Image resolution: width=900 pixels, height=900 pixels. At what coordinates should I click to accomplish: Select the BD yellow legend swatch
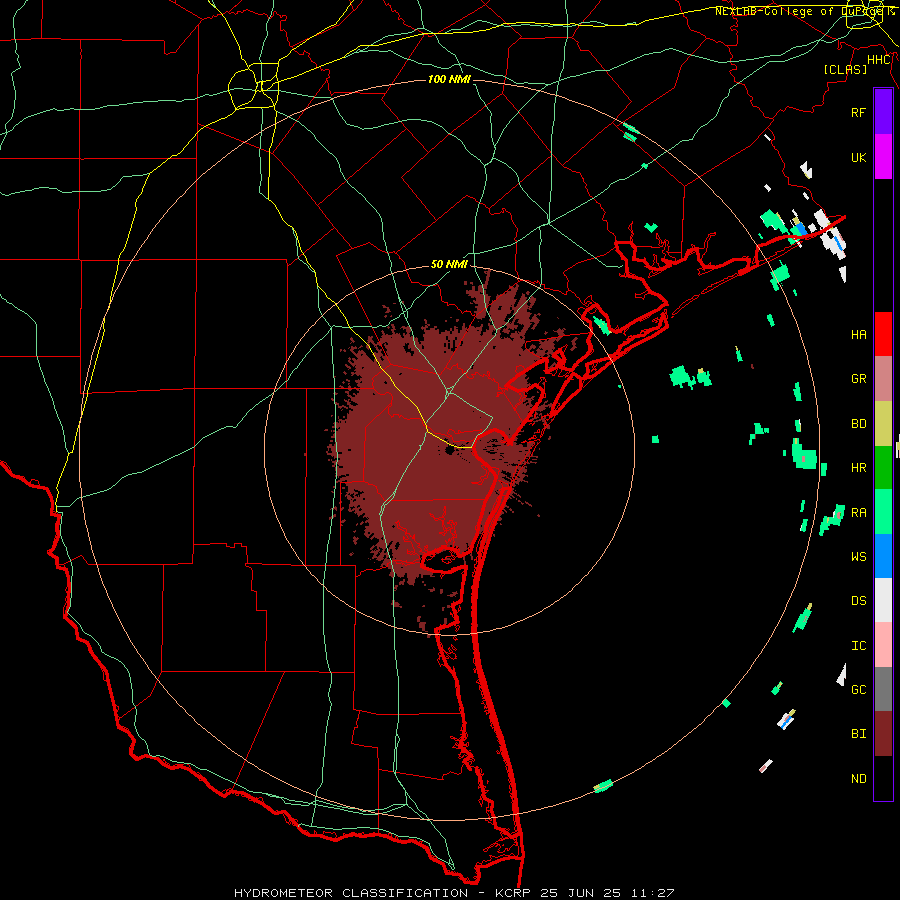point(883,423)
